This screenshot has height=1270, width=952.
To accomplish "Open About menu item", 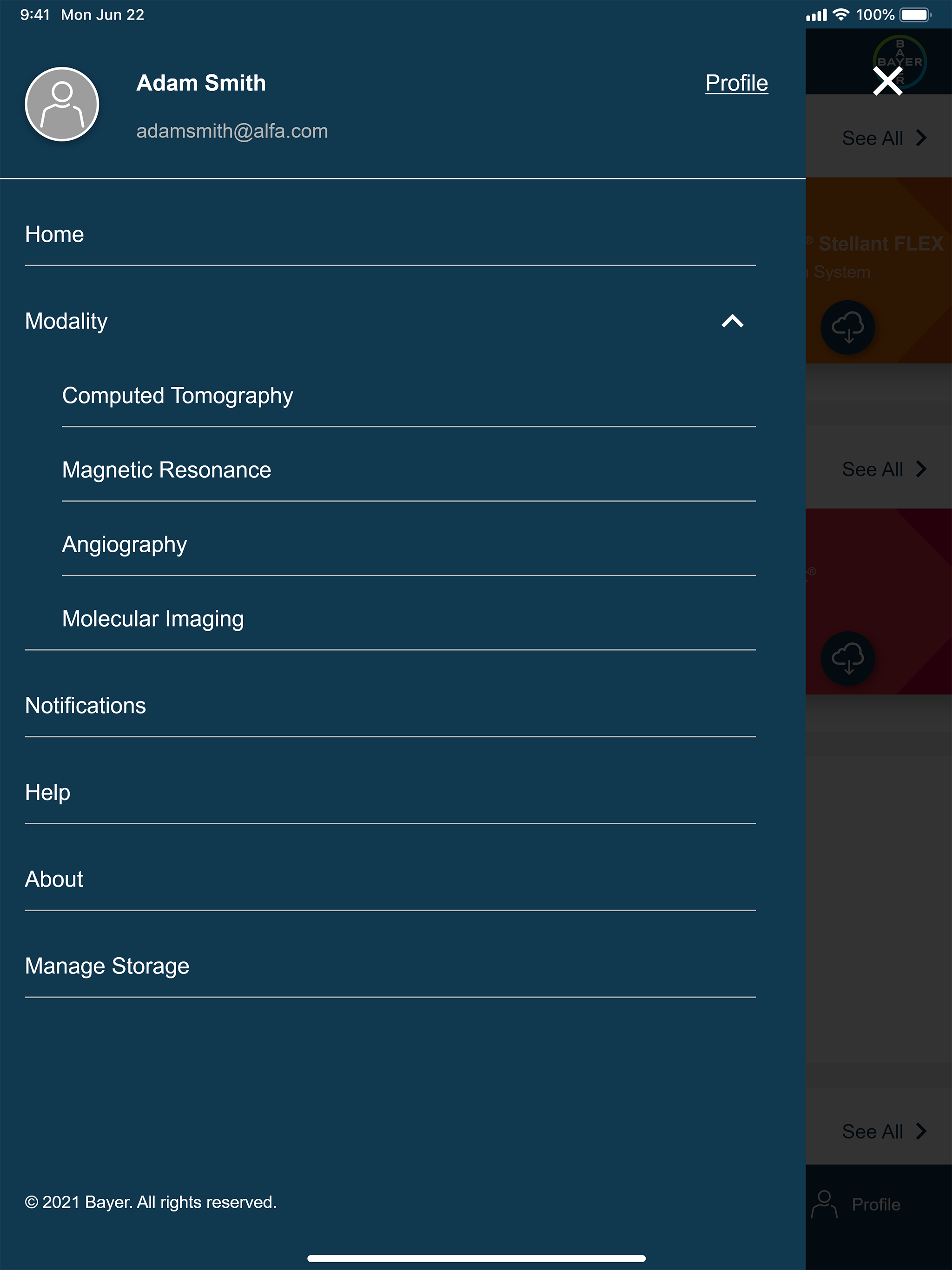I will point(390,879).
